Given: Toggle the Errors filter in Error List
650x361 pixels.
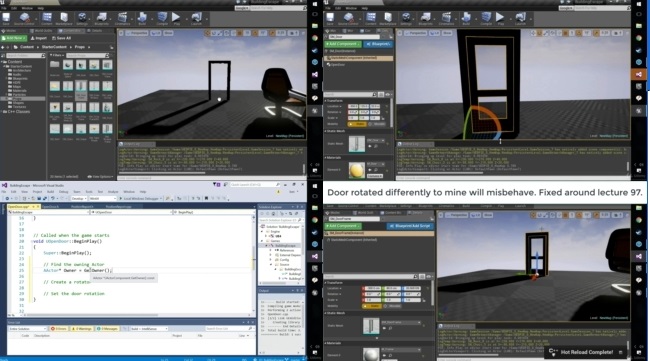Looking at the screenshot, I should pos(58,329).
